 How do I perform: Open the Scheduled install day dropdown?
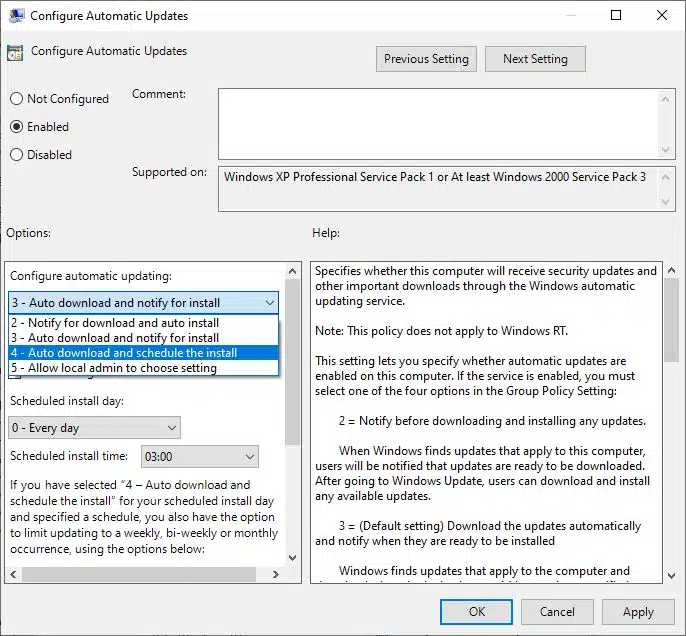click(94, 427)
